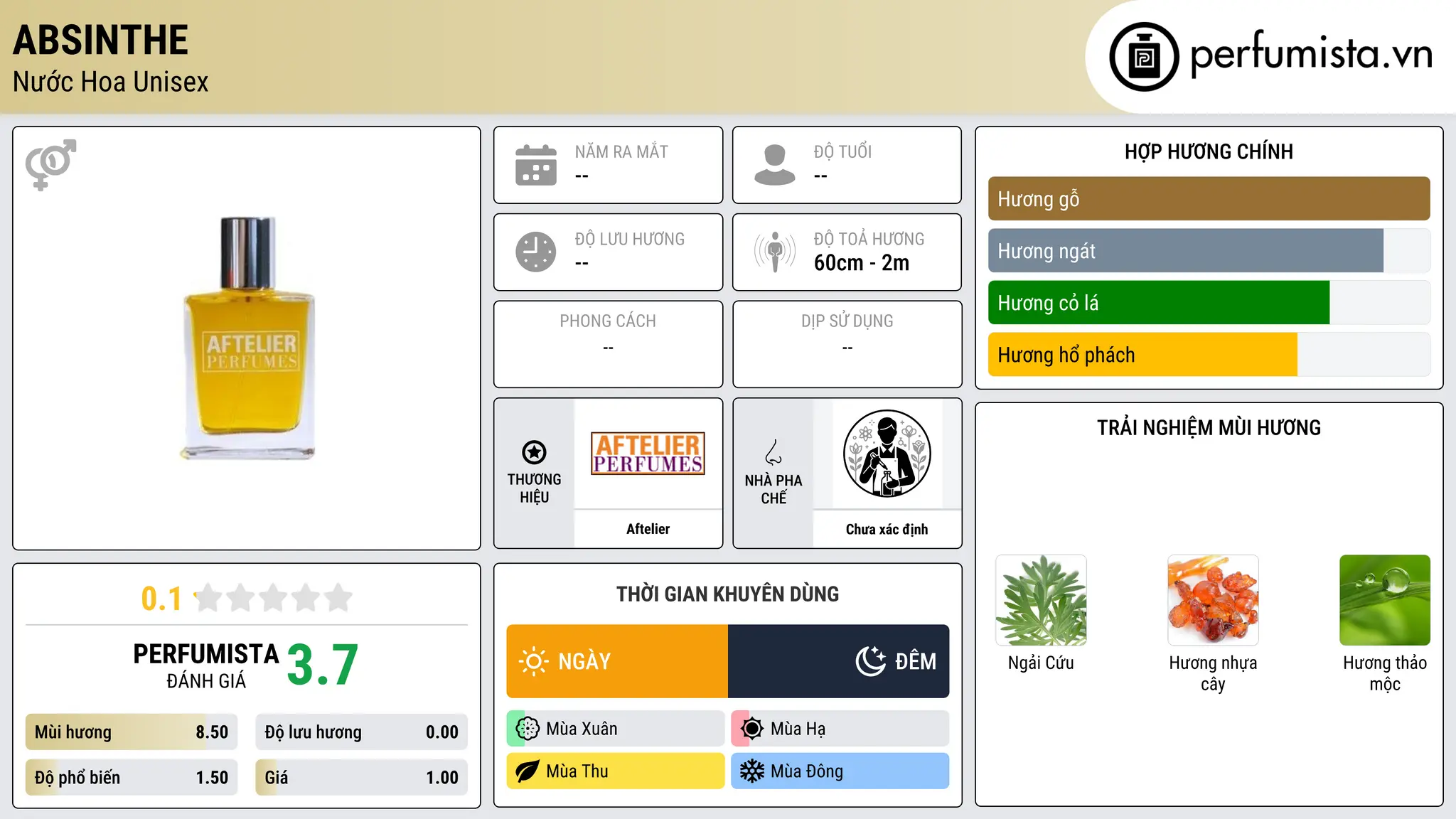
Task: Click the sillage icon beside Độ Toả Hương
Action: tap(775, 252)
